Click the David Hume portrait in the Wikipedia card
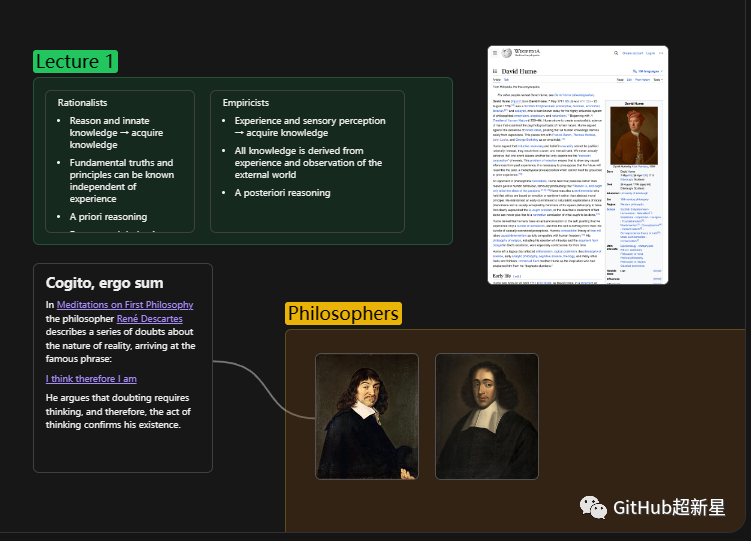751x541 pixels. (x=634, y=136)
